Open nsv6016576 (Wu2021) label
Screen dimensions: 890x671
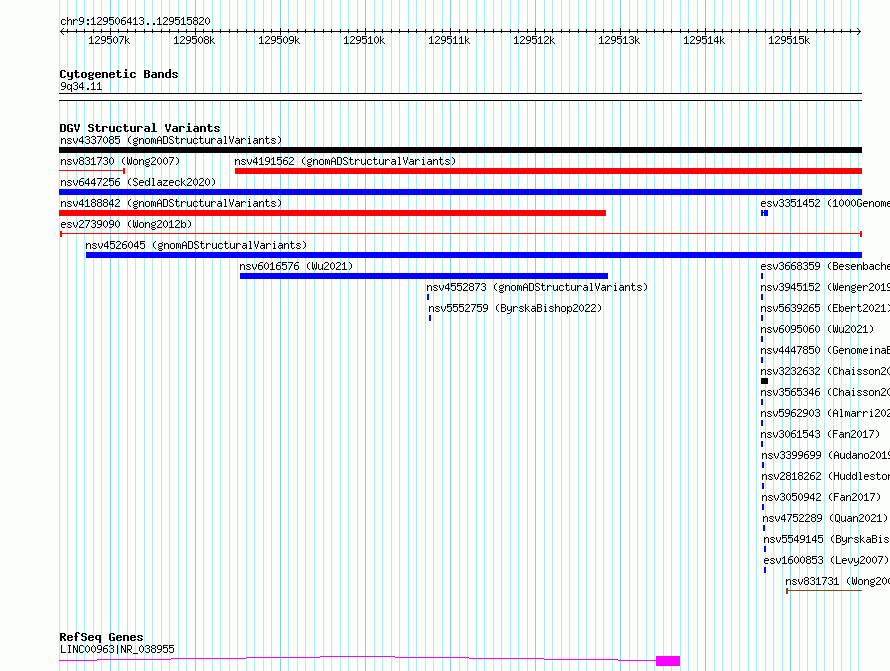pyautogui.click(x=296, y=266)
